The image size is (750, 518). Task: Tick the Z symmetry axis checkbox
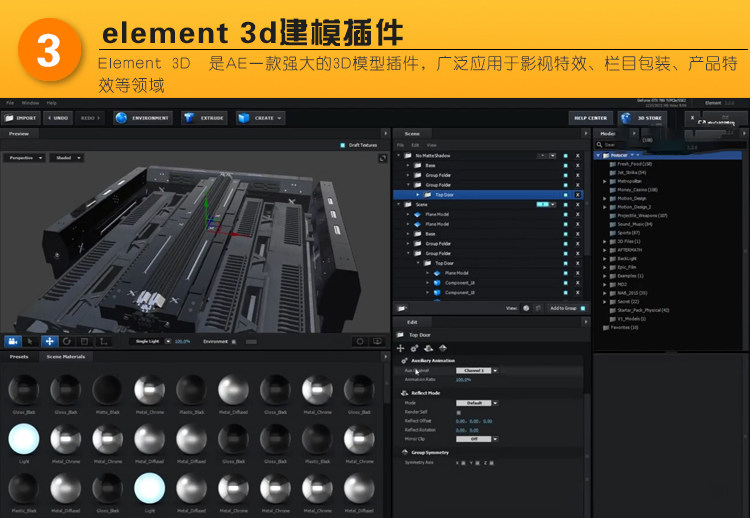pyautogui.click(x=492, y=463)
